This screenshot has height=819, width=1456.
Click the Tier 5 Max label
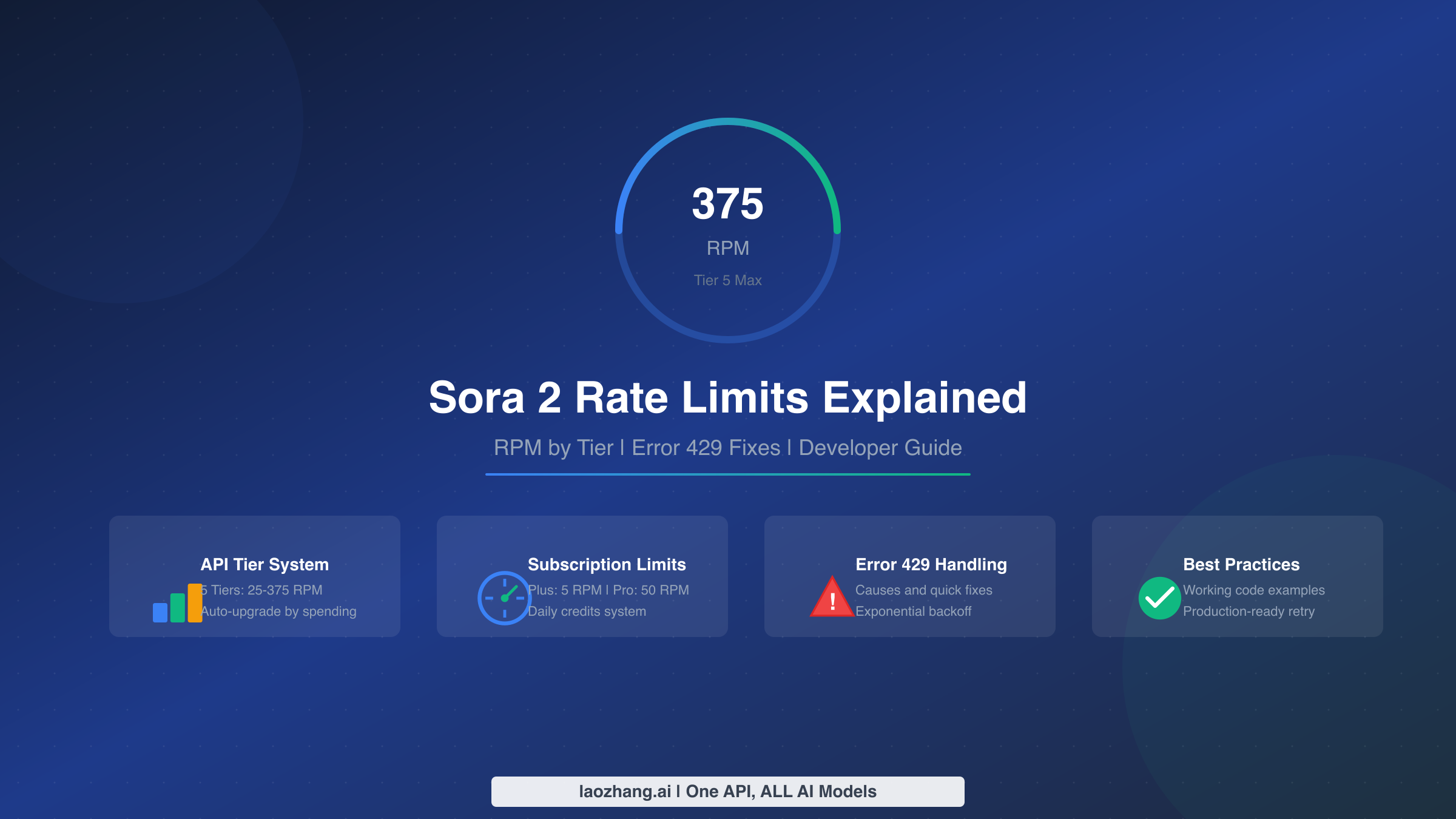click(727, 280)
